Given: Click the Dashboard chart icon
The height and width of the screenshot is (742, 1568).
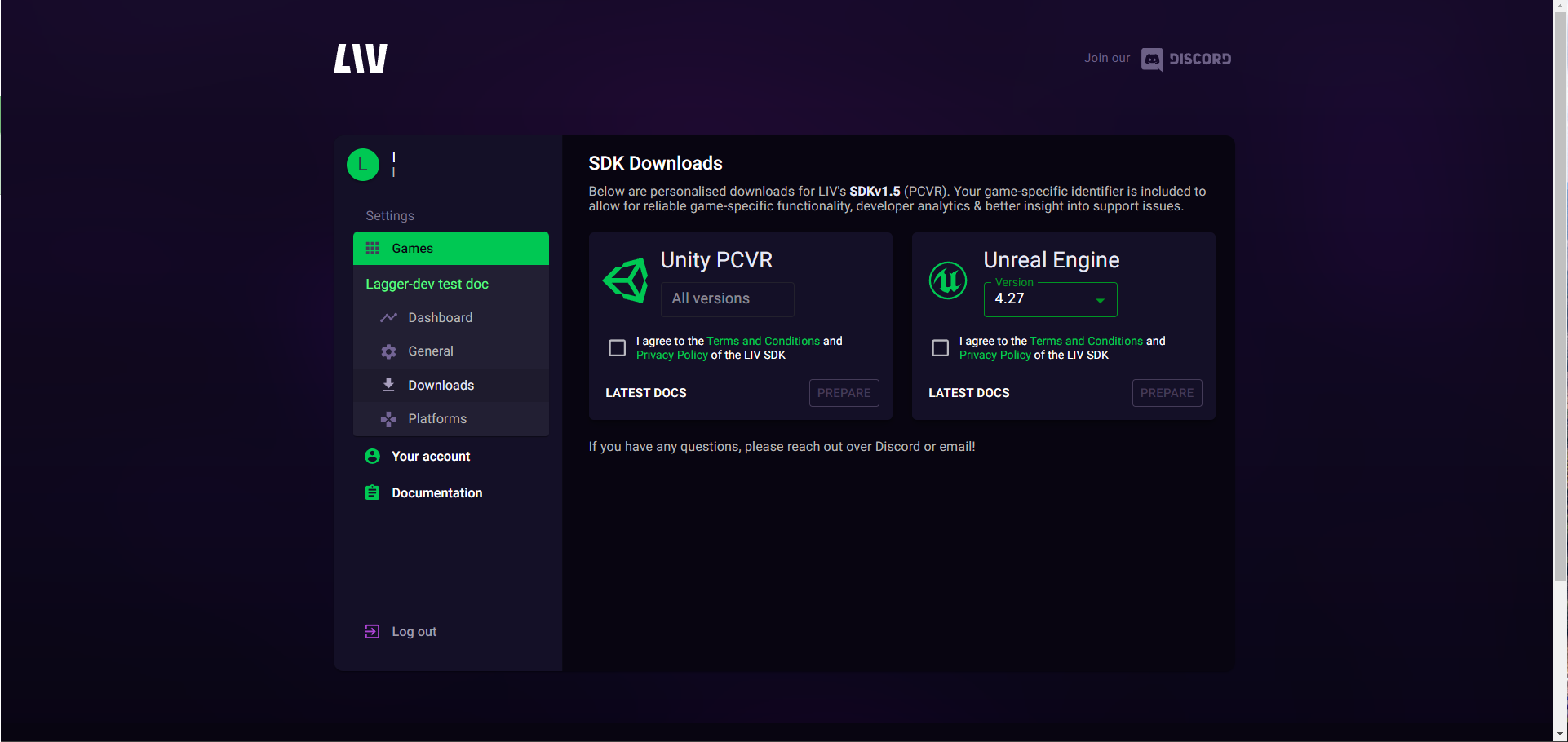Looking at the screenshot, I should pyautogui.click(x=388, y=318).
